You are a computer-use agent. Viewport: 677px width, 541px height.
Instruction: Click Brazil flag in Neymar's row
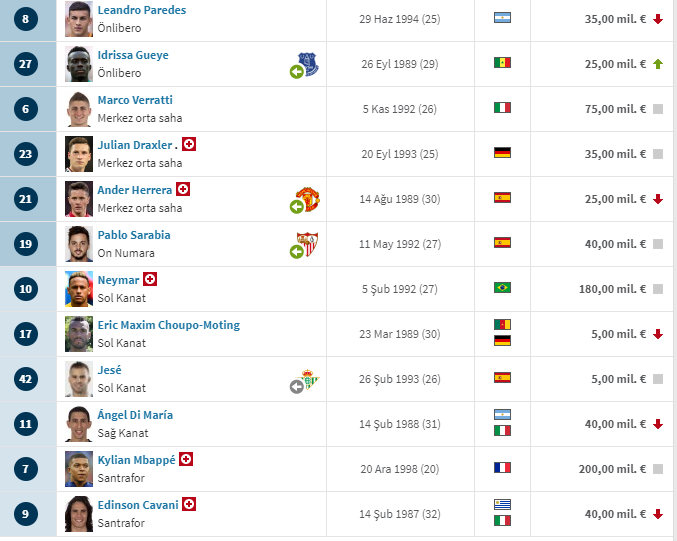502,287
